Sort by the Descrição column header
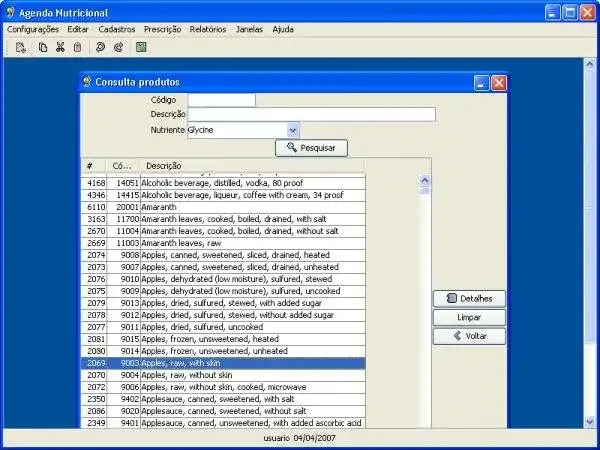This screenshot has height=450, width=600. click(253, 166)
